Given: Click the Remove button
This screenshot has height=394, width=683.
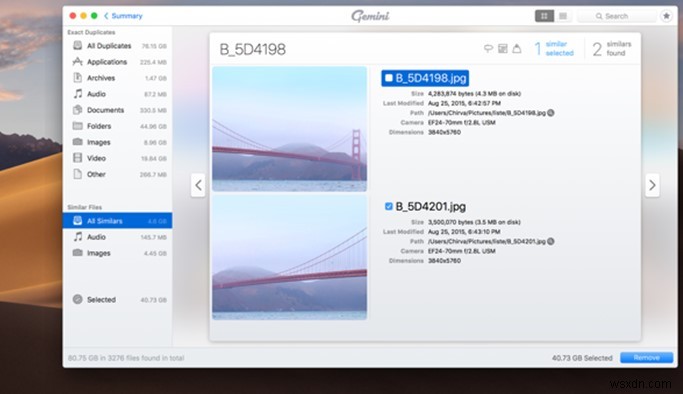Looking at the screenshot, I should (646, 357).
